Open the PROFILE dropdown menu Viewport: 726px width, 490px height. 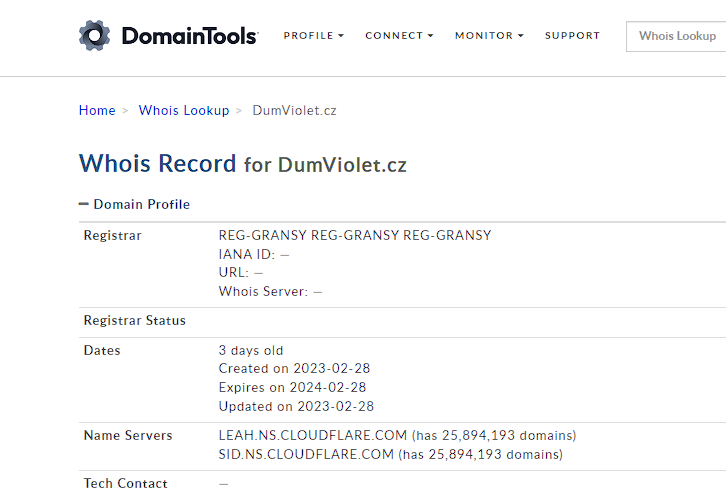click(x=313, y=36)
